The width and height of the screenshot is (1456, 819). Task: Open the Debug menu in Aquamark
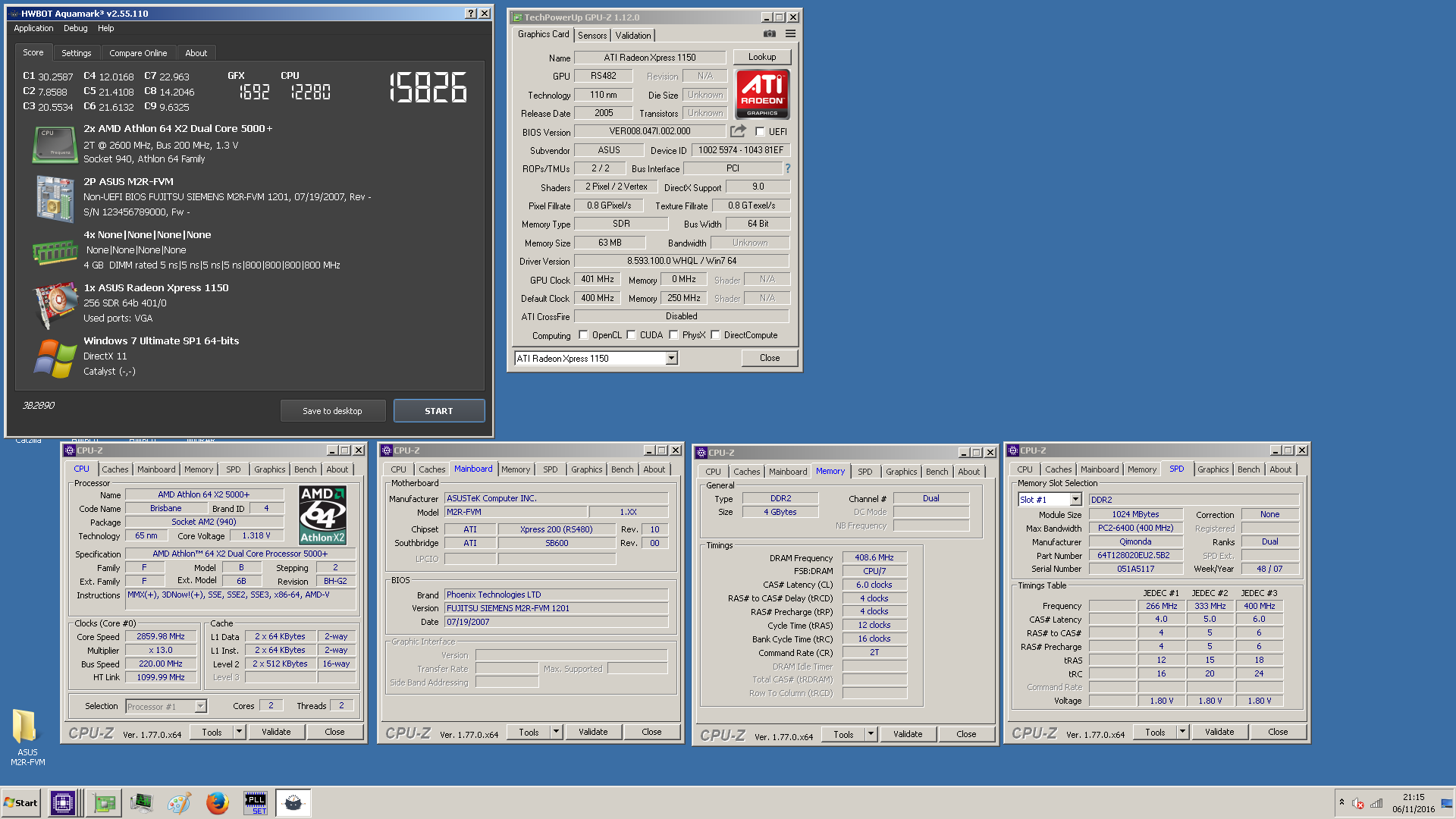(x=75, y=28)
